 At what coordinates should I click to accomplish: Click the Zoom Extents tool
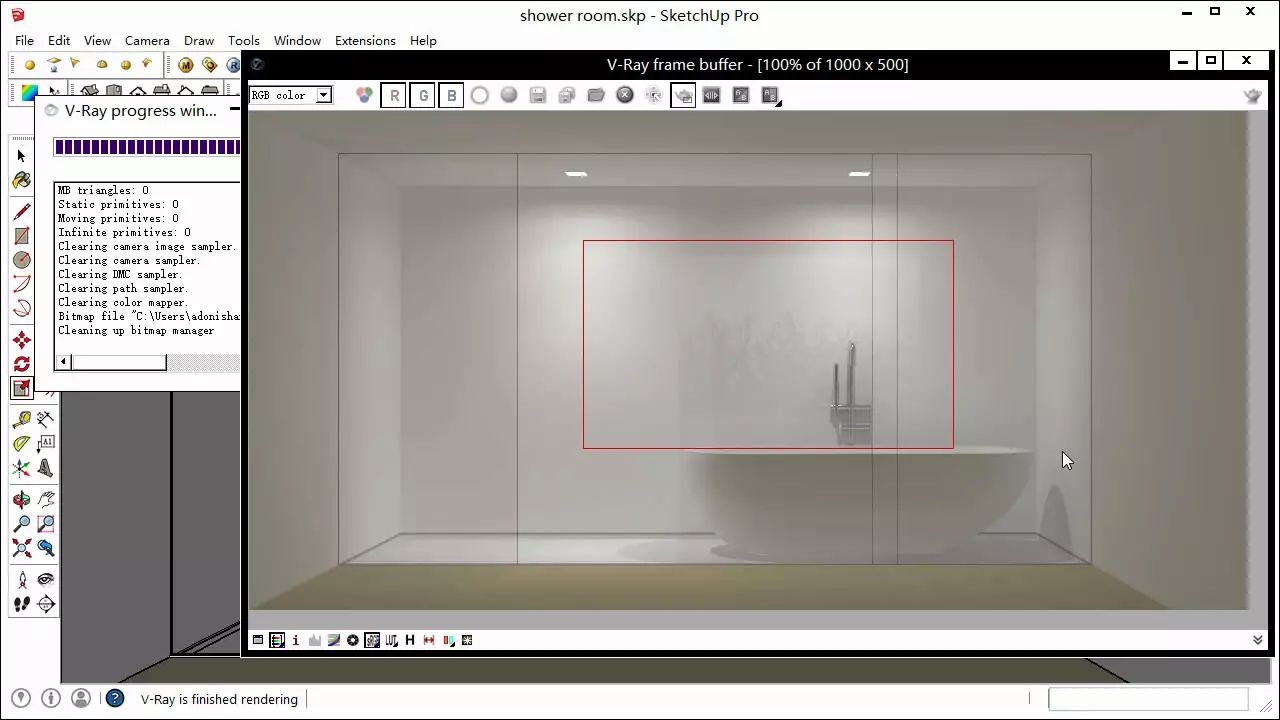[x=22, y=548]
